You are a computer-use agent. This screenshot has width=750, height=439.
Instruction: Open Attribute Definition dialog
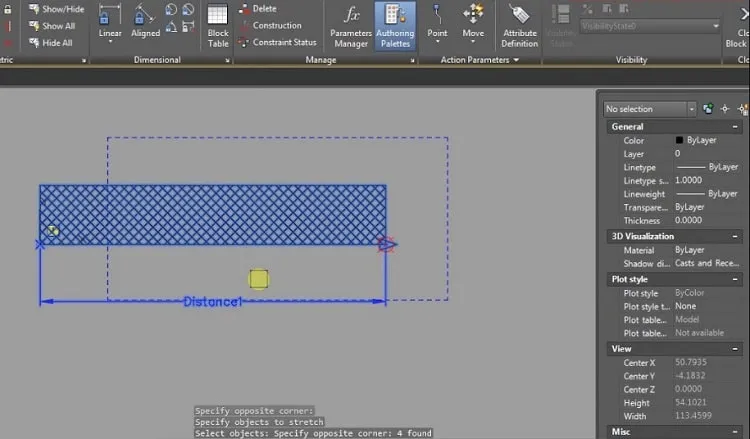[x=519, y=26]
